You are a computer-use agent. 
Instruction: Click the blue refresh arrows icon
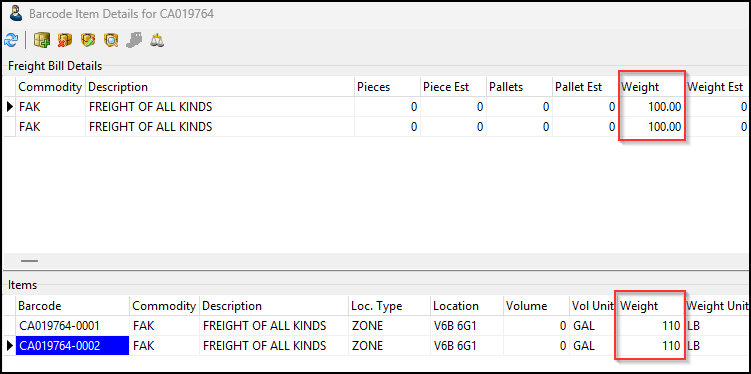coord(11,40)
